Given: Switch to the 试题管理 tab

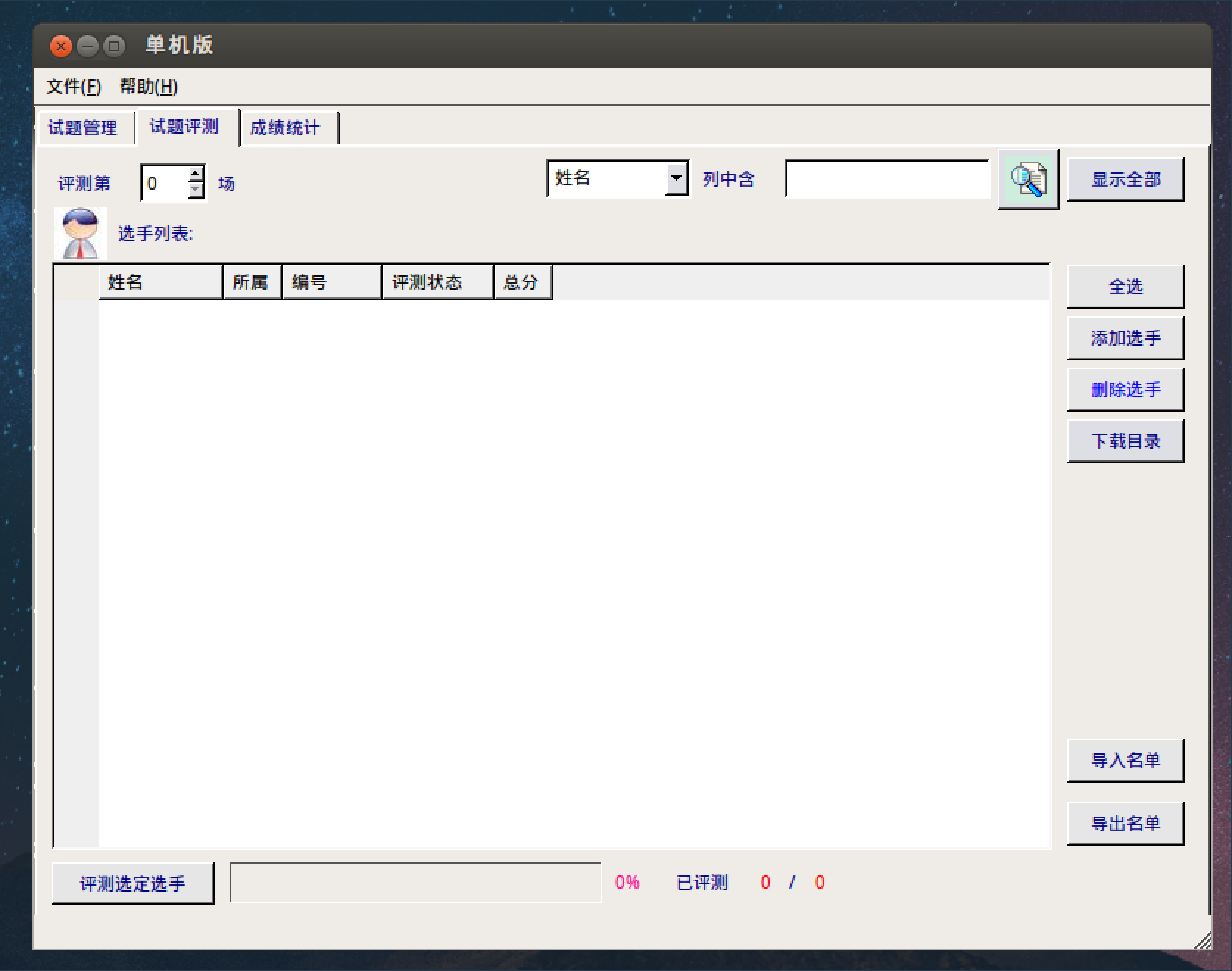Looking at the screenshot, I should point(82,128).
